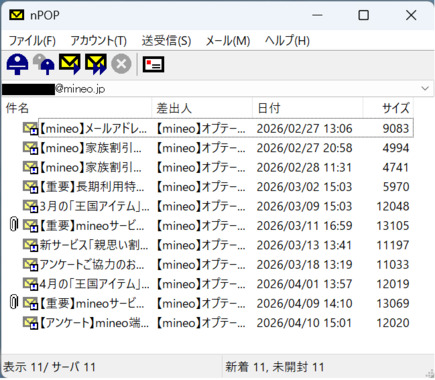Click the send/receive marked mail icon
This screenshot has height=380, width=435.
70,64
